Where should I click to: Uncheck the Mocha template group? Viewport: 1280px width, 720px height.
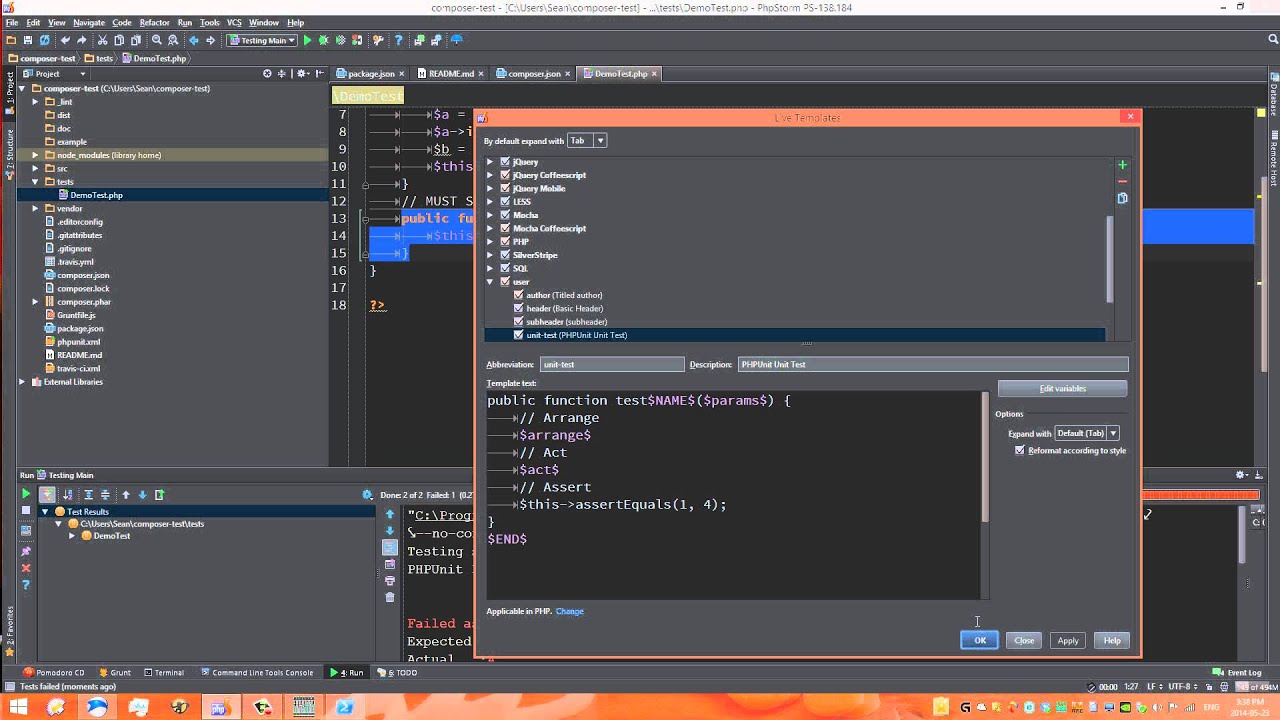(x=505, y=215)
